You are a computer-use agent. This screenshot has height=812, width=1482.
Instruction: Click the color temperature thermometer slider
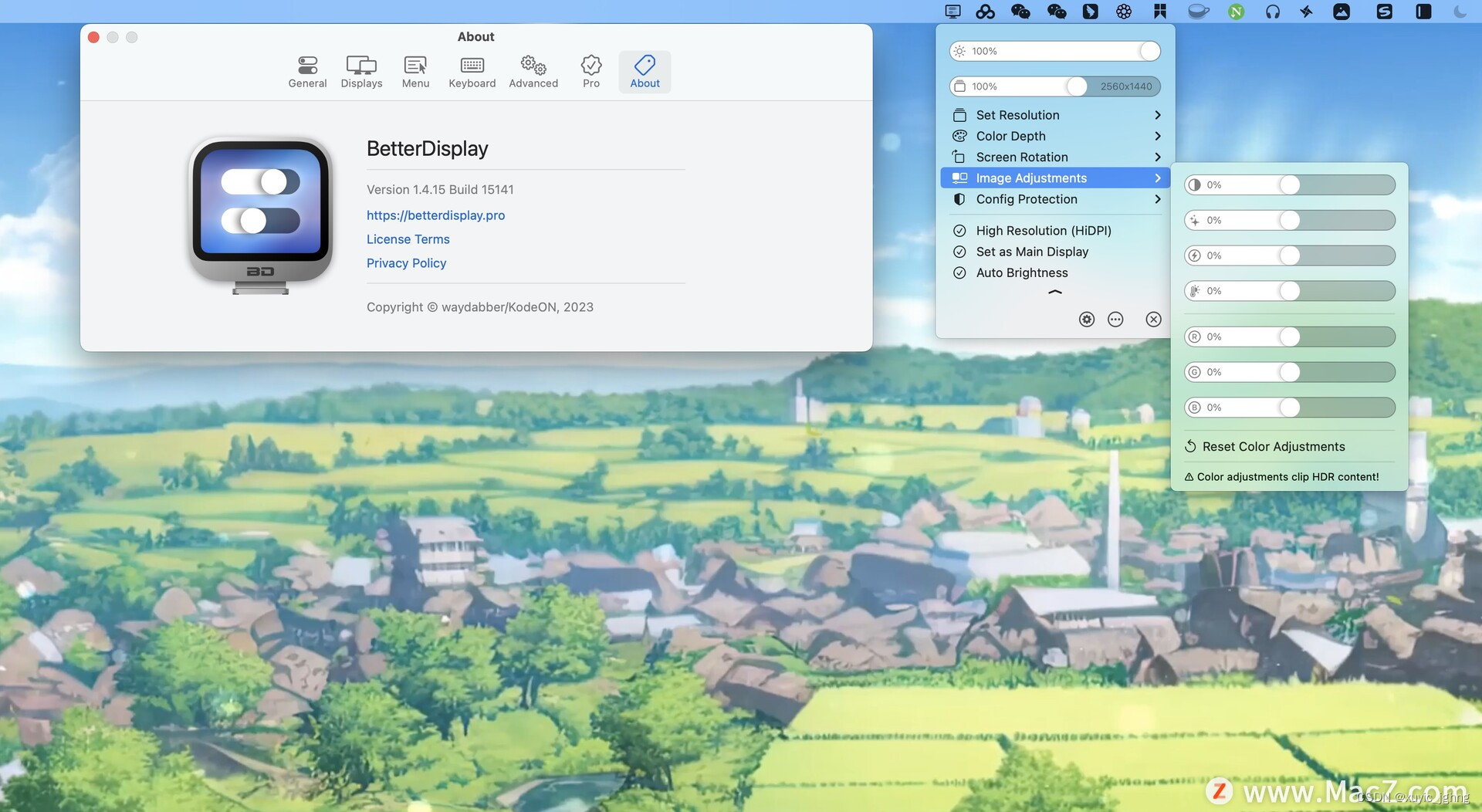tap(1290, 291)
